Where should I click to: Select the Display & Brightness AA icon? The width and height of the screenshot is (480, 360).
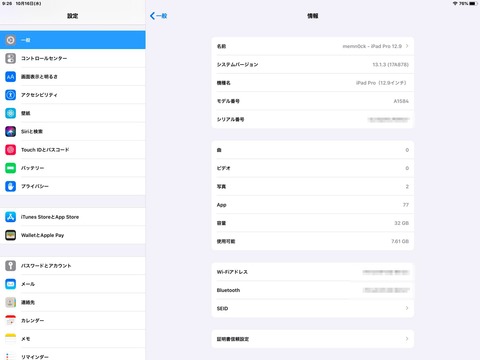coord(10,77)
